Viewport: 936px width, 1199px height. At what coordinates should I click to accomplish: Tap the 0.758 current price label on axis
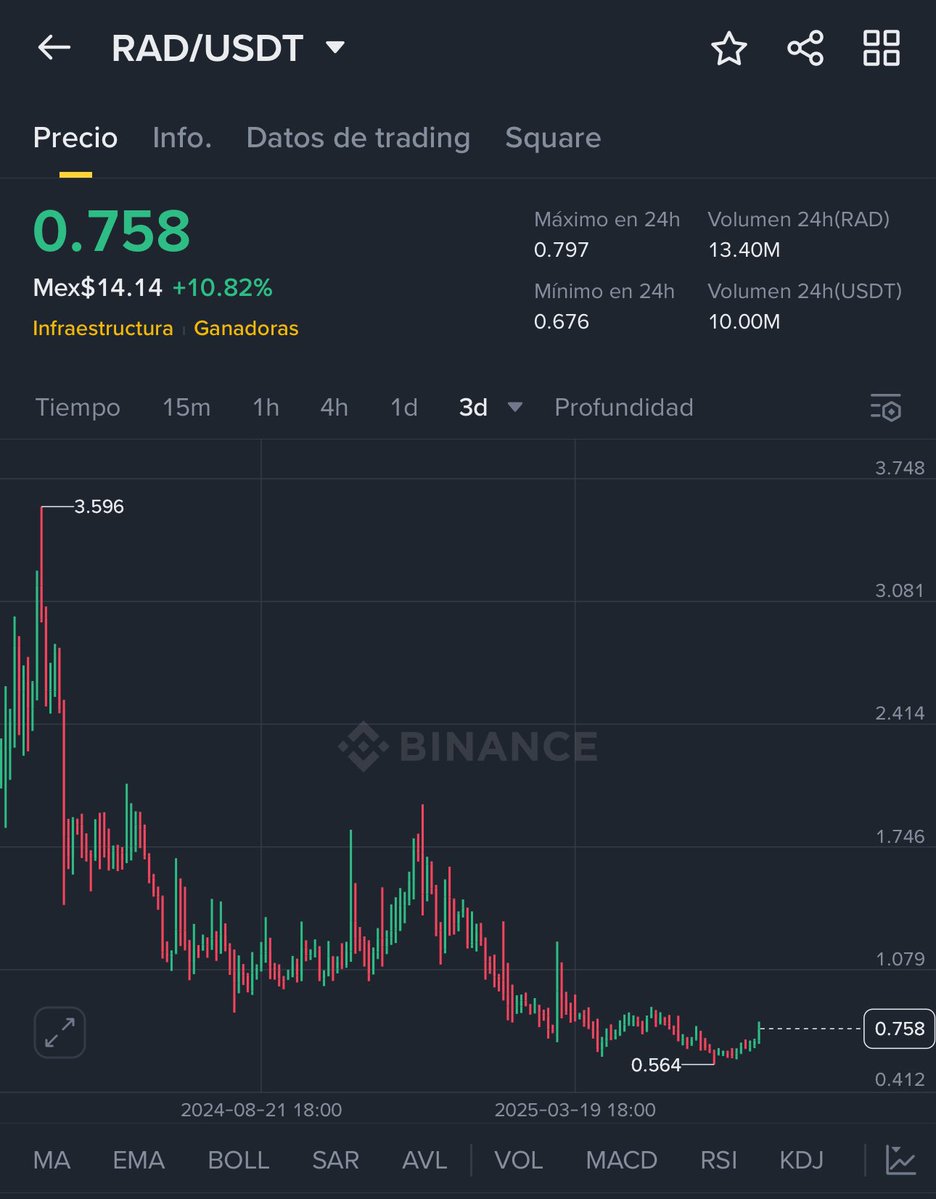coord(899,1028)
